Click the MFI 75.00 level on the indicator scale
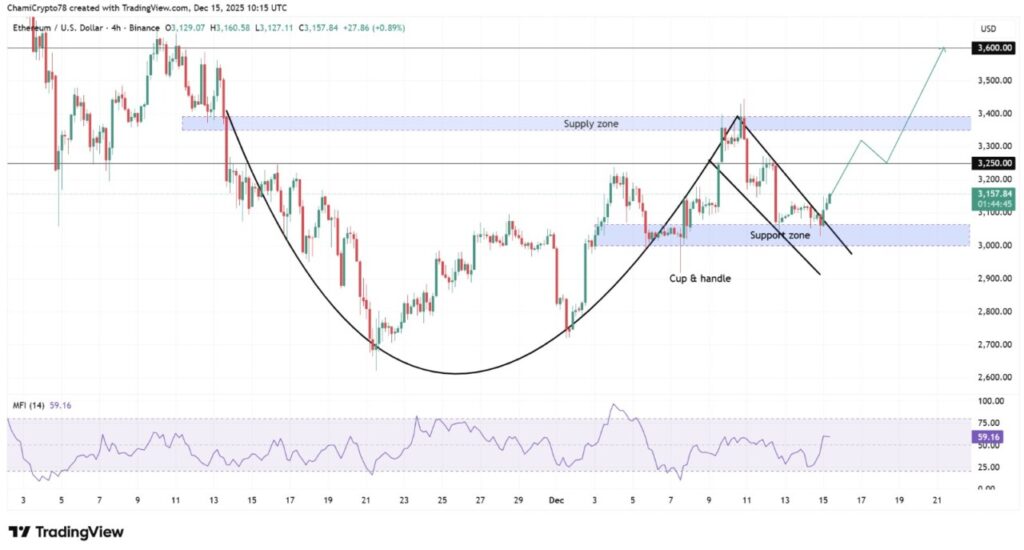This screenshot has height=550, width=1024. pyautogui.click(x=983, y=422)
